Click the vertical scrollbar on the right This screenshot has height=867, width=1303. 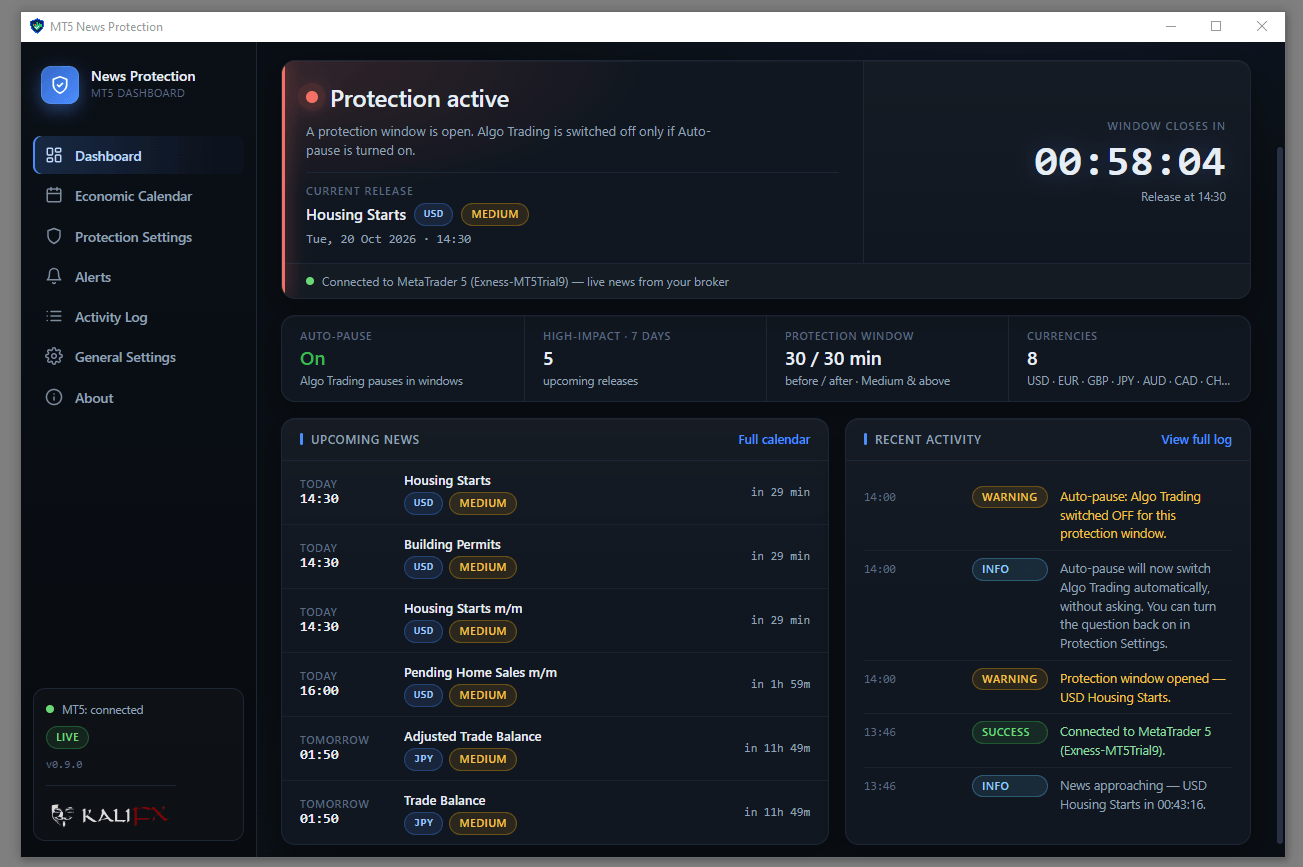pos(1281,495)
